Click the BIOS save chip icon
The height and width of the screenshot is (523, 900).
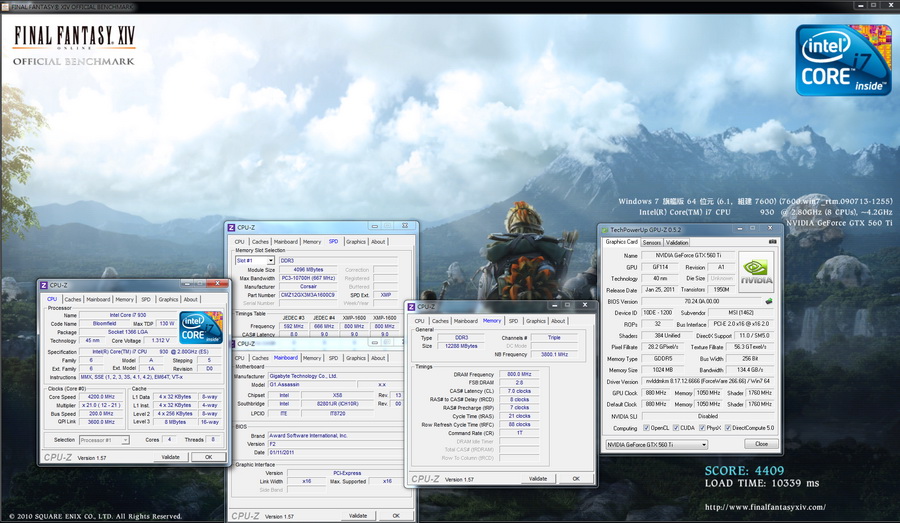[x=769, y=301]
